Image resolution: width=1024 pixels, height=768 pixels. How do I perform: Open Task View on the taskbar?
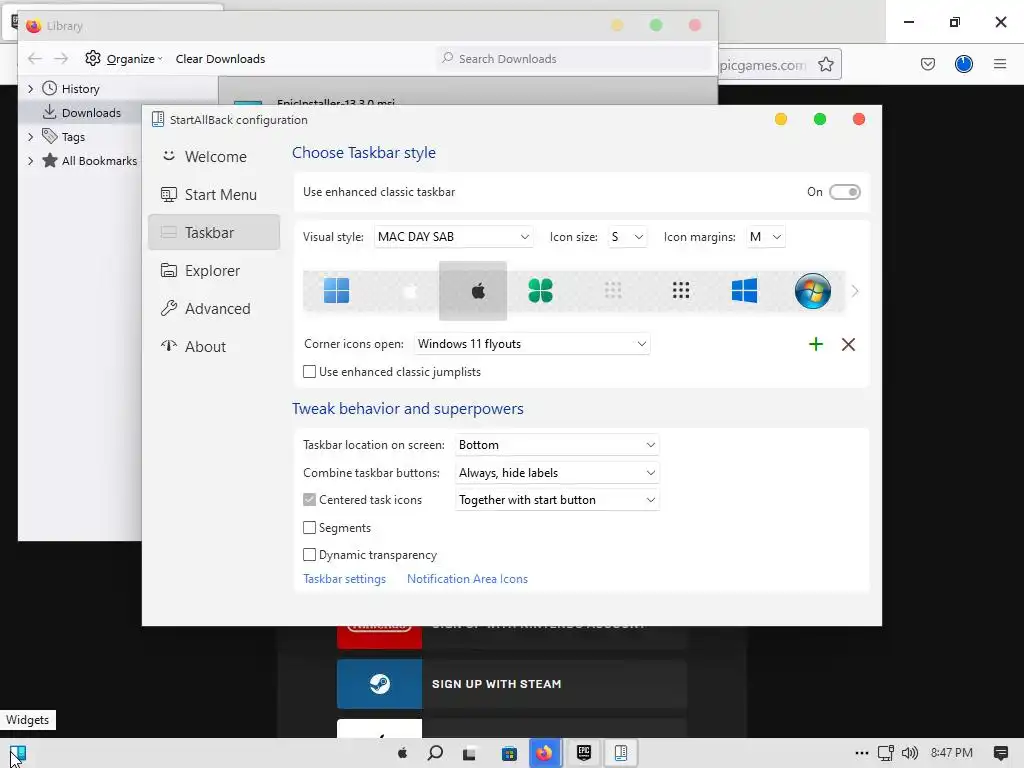tap(470, 753)
